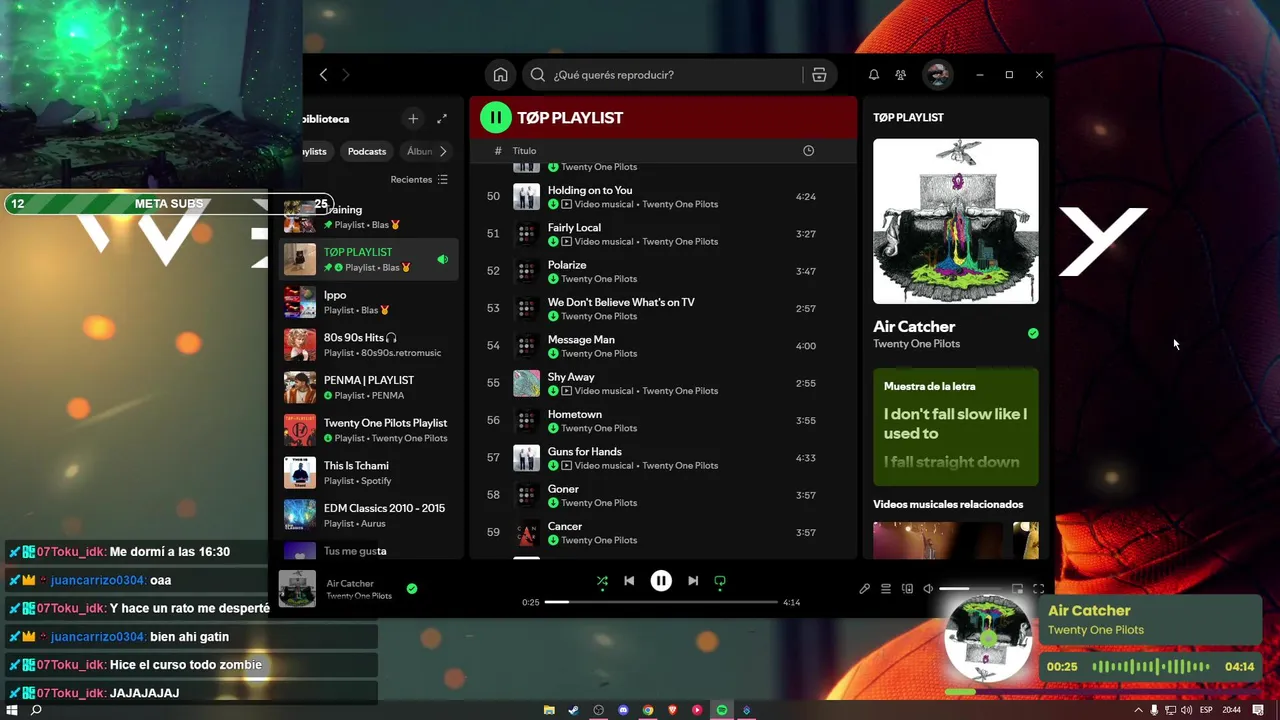Open Steam from the taskbar
The image size is (1280, 720).
tap(574, 710)
